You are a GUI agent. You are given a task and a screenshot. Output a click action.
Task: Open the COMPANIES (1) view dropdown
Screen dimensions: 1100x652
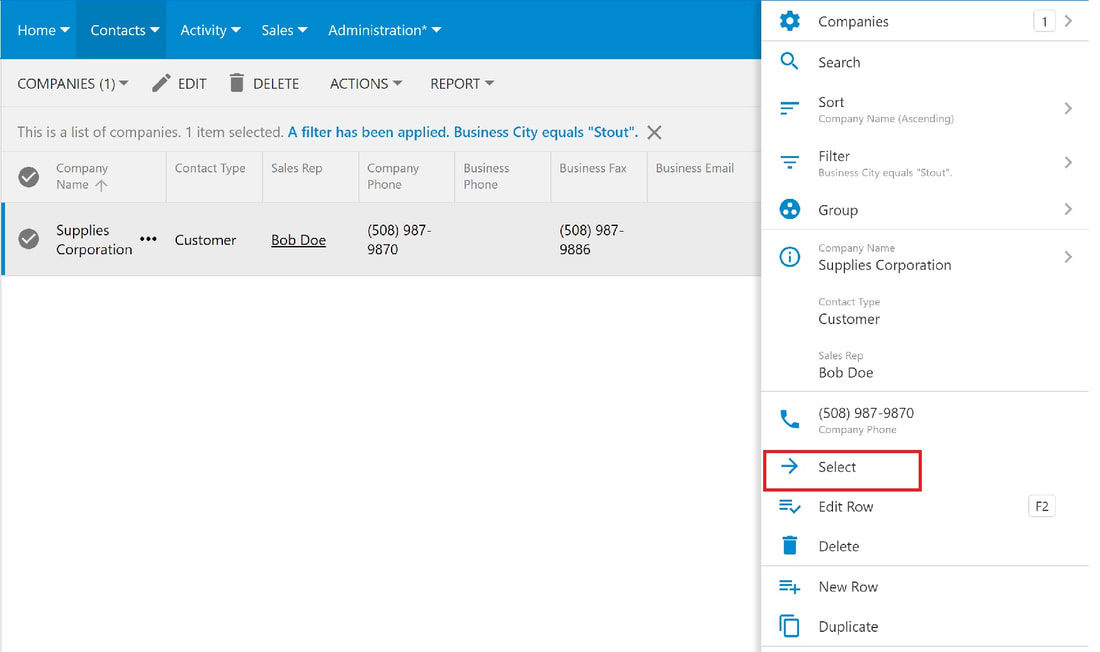[x=73, y=84]
